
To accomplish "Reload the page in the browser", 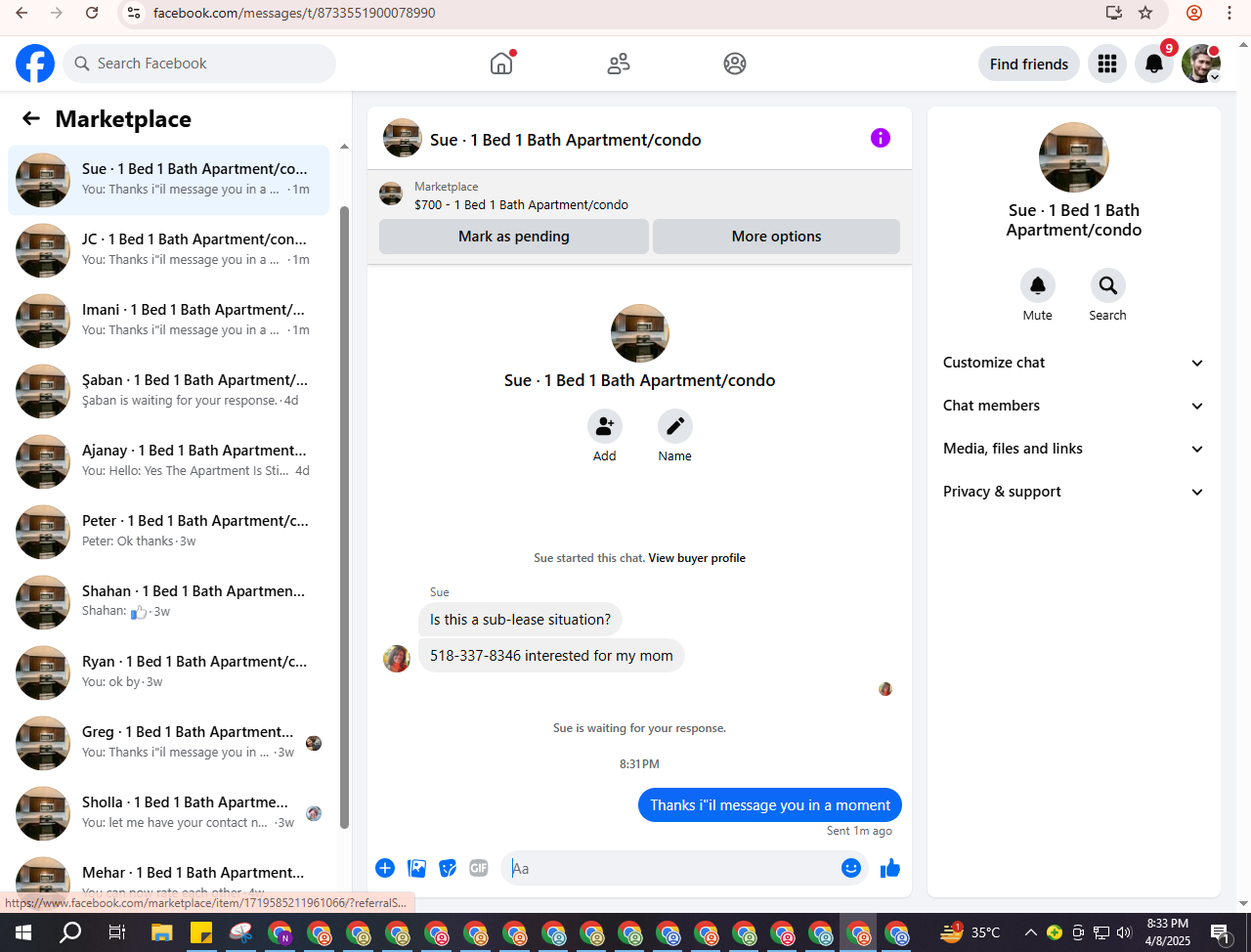I will [92, 13].
